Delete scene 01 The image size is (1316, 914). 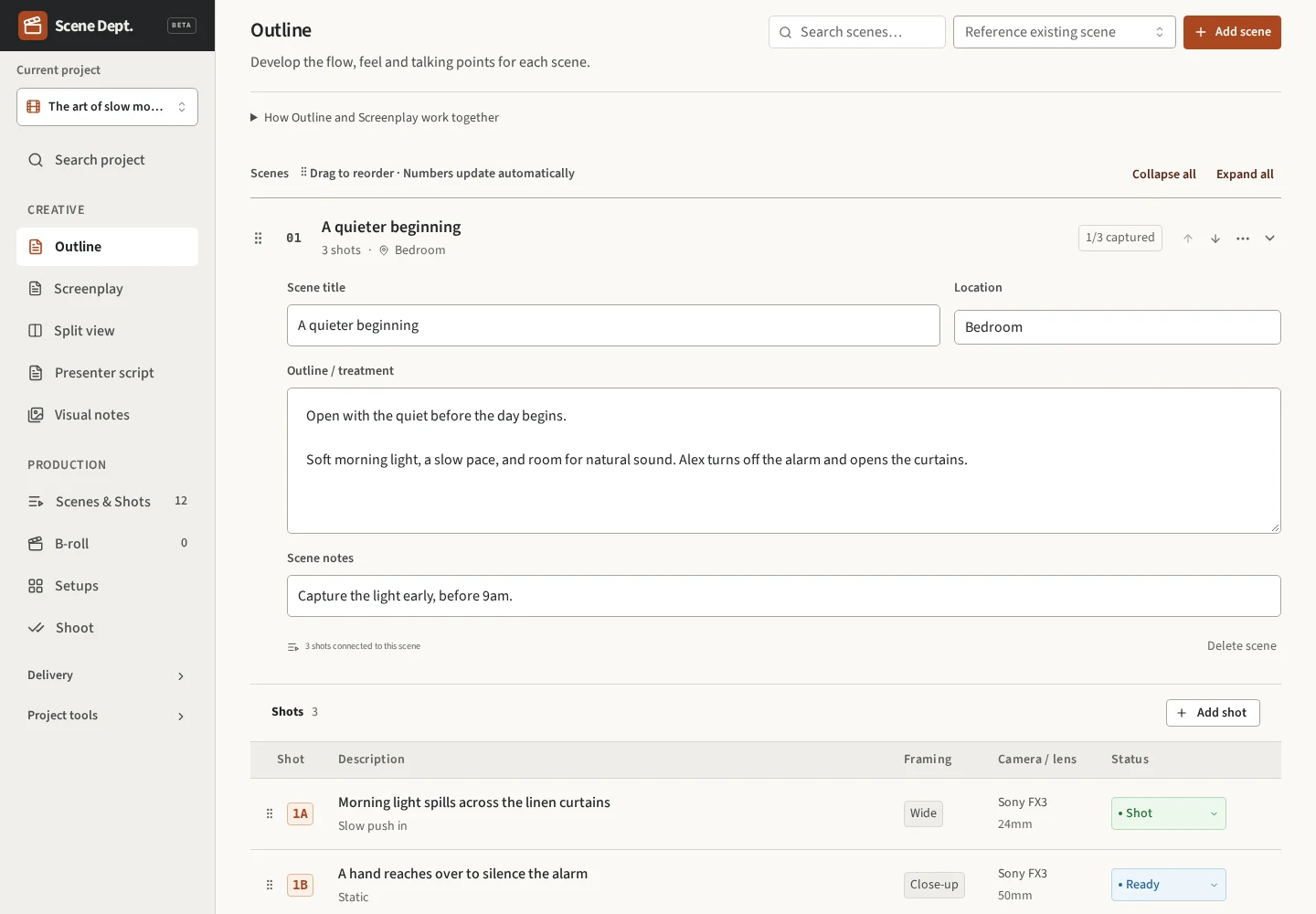(x=1242, y=646)
